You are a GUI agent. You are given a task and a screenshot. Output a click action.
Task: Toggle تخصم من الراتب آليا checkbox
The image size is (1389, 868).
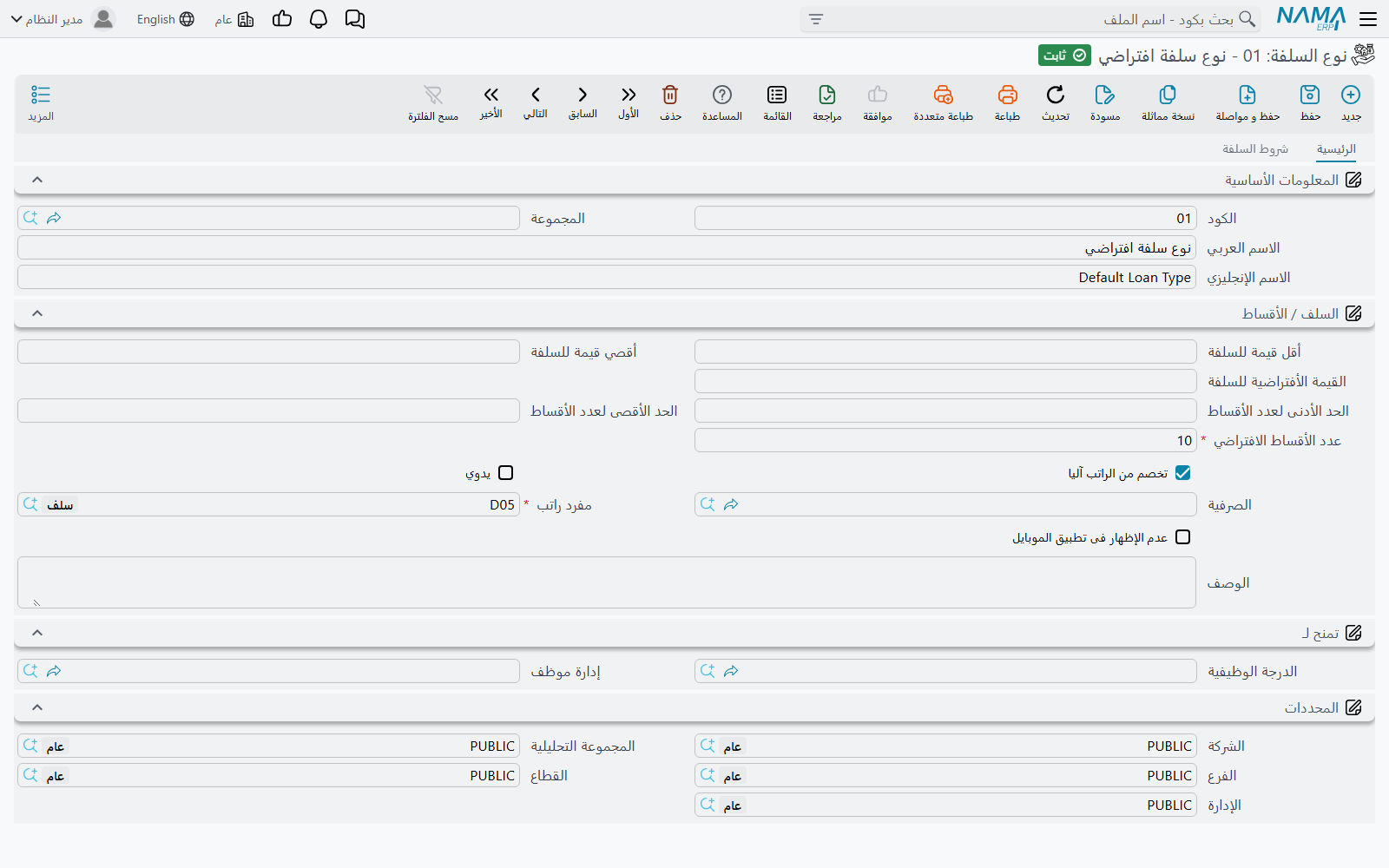click(x=1182, y=473)
